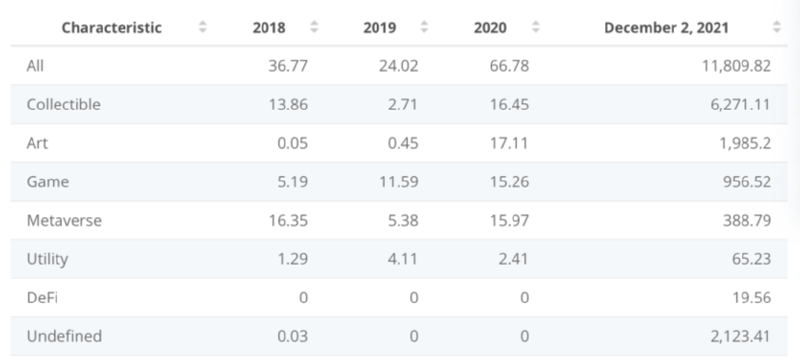The height and width of the screenshot is (362, 800).
Task: Sort table by Characteristic column arrows
Action: [203, 27]
